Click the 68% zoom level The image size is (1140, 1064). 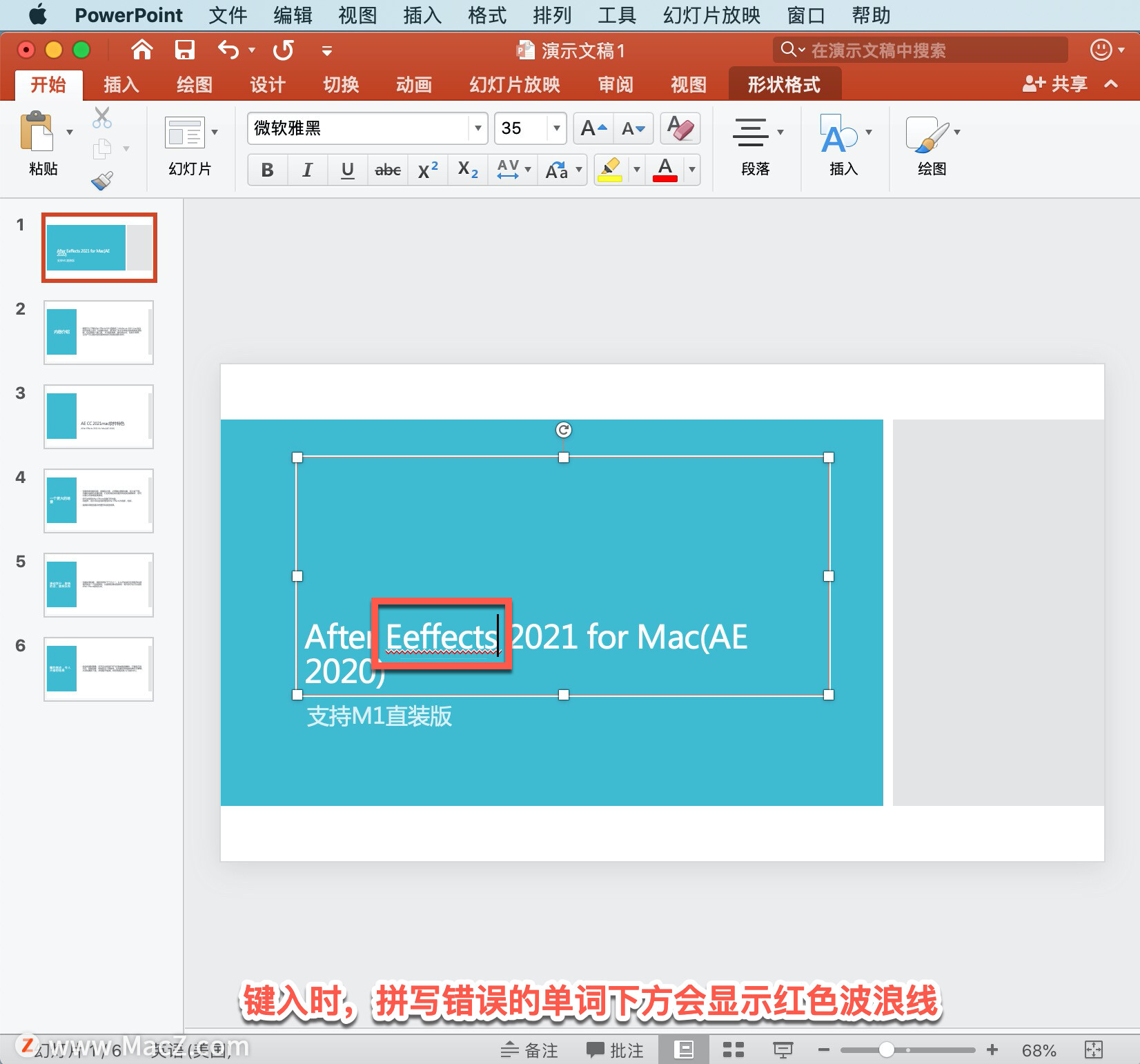(1039, 1051)
